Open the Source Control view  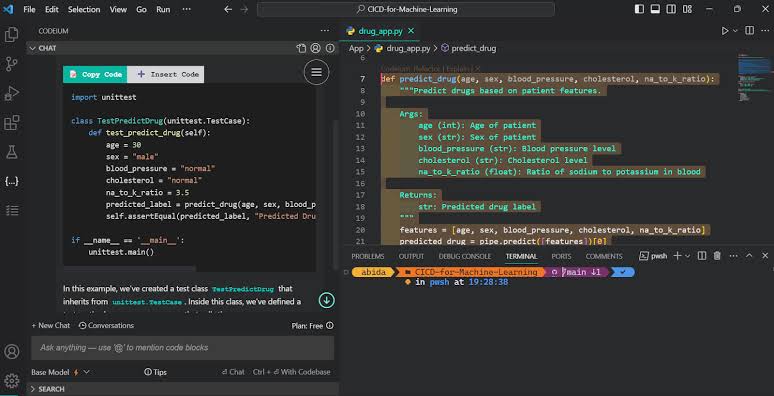click(11, 64)
